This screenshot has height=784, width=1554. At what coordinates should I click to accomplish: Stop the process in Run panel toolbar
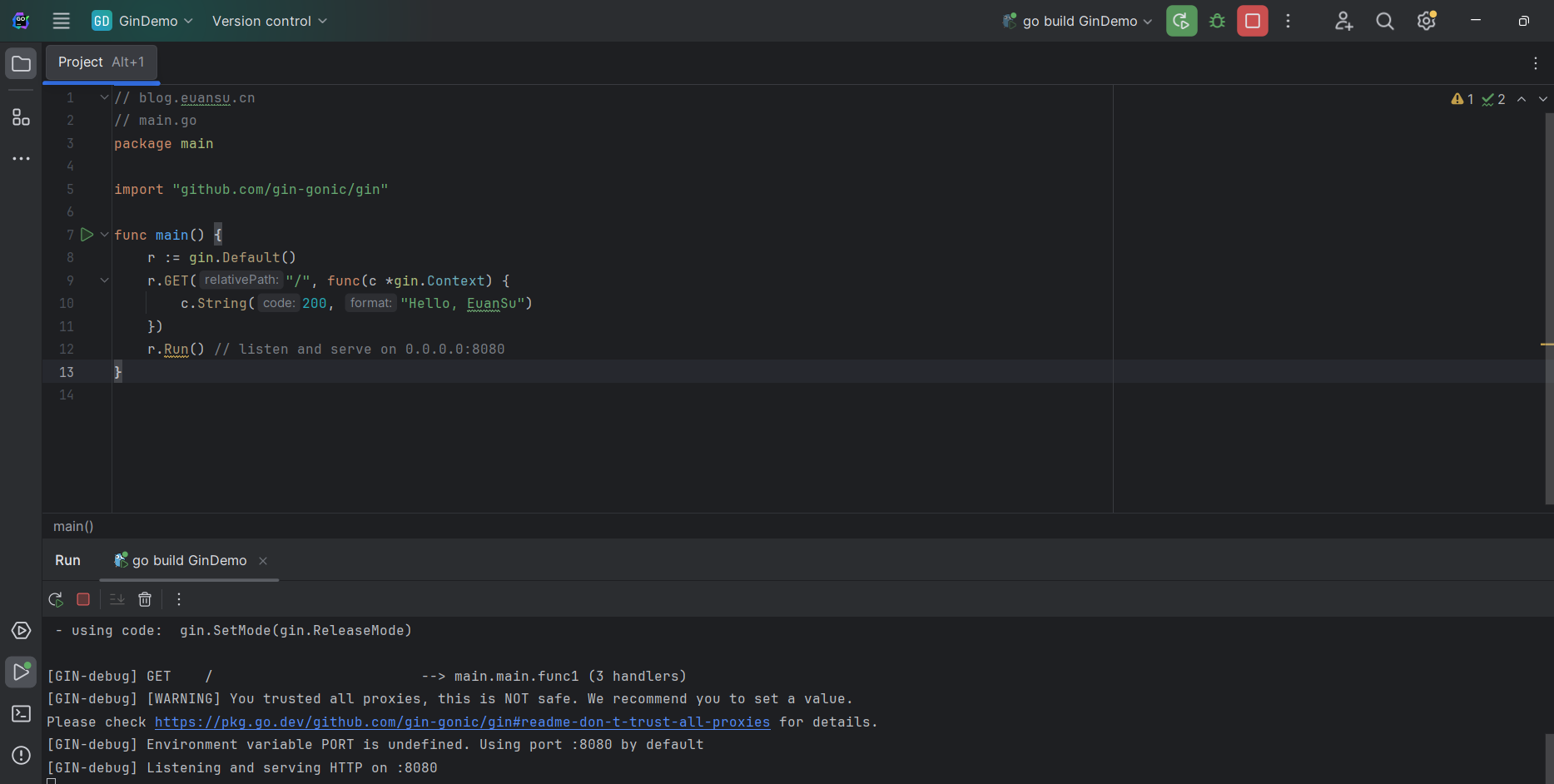[x=83, y=599]
